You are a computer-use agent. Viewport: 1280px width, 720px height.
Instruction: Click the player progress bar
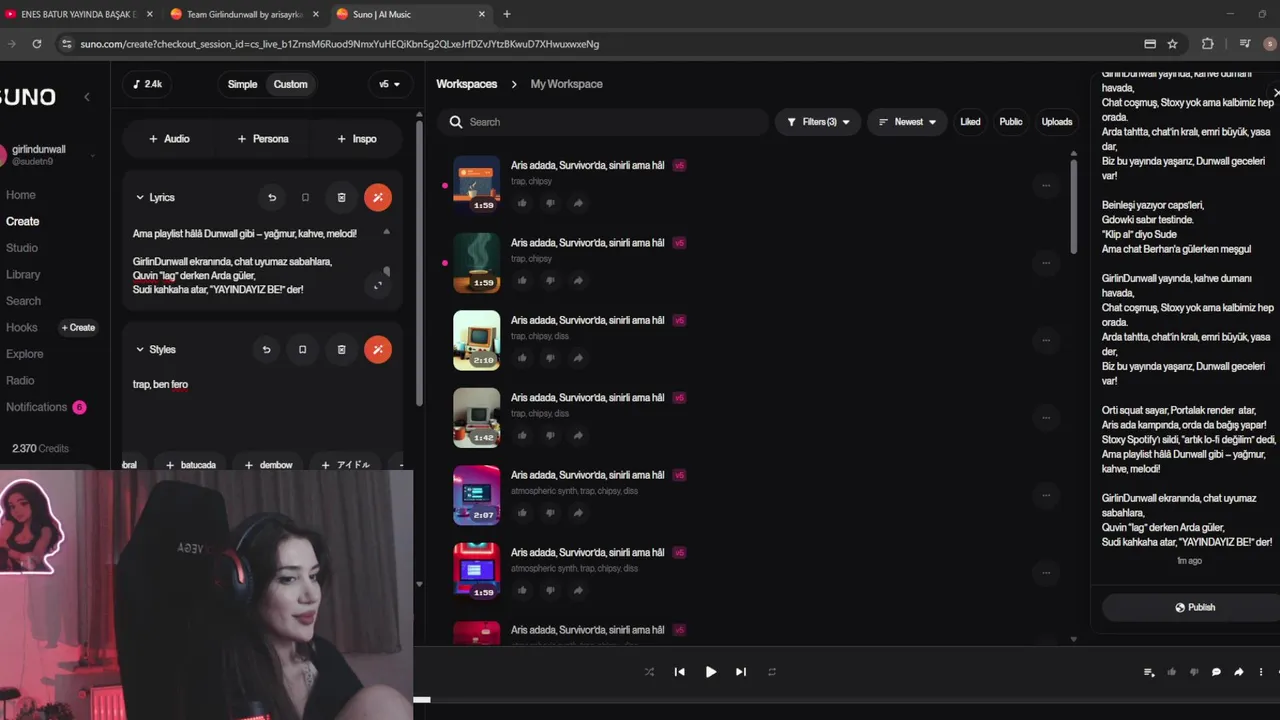[x=846, y=700]
